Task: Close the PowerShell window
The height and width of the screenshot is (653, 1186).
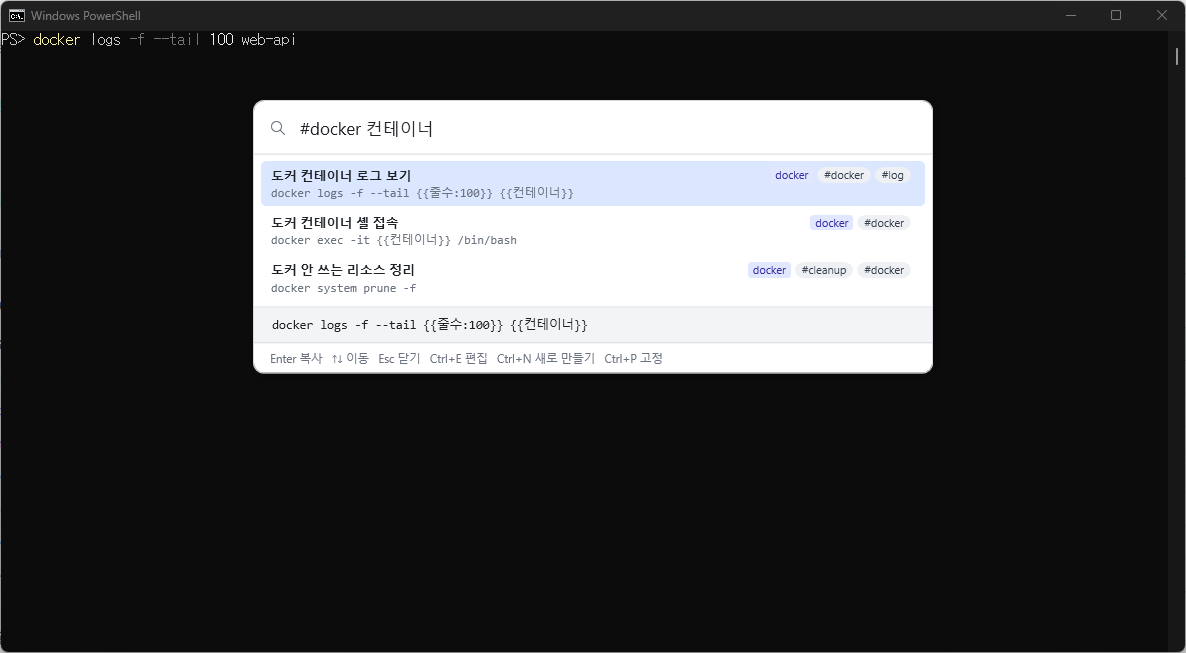Action: pos(1162,15)
